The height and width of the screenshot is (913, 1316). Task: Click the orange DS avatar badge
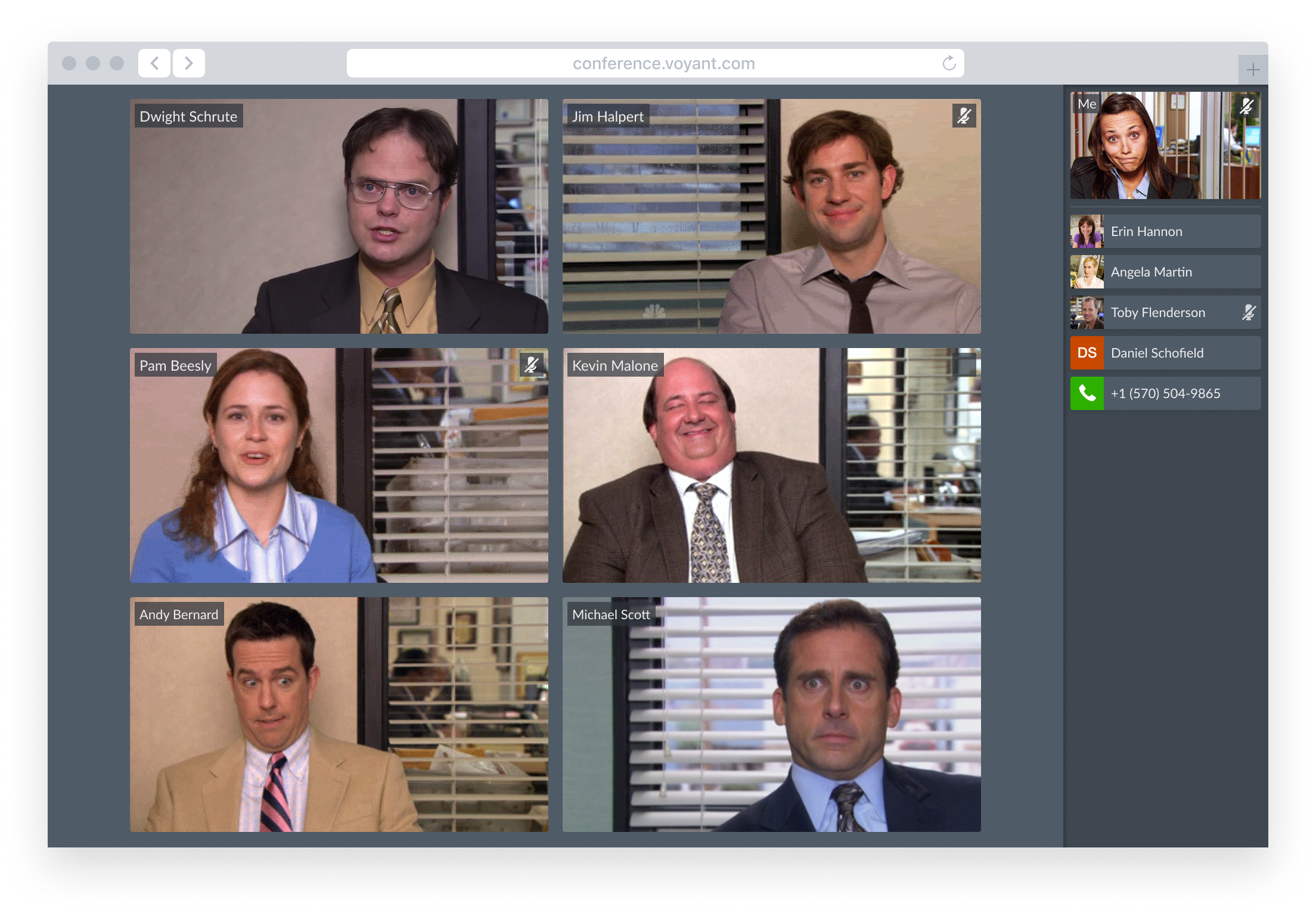[x=1087, y=353]
